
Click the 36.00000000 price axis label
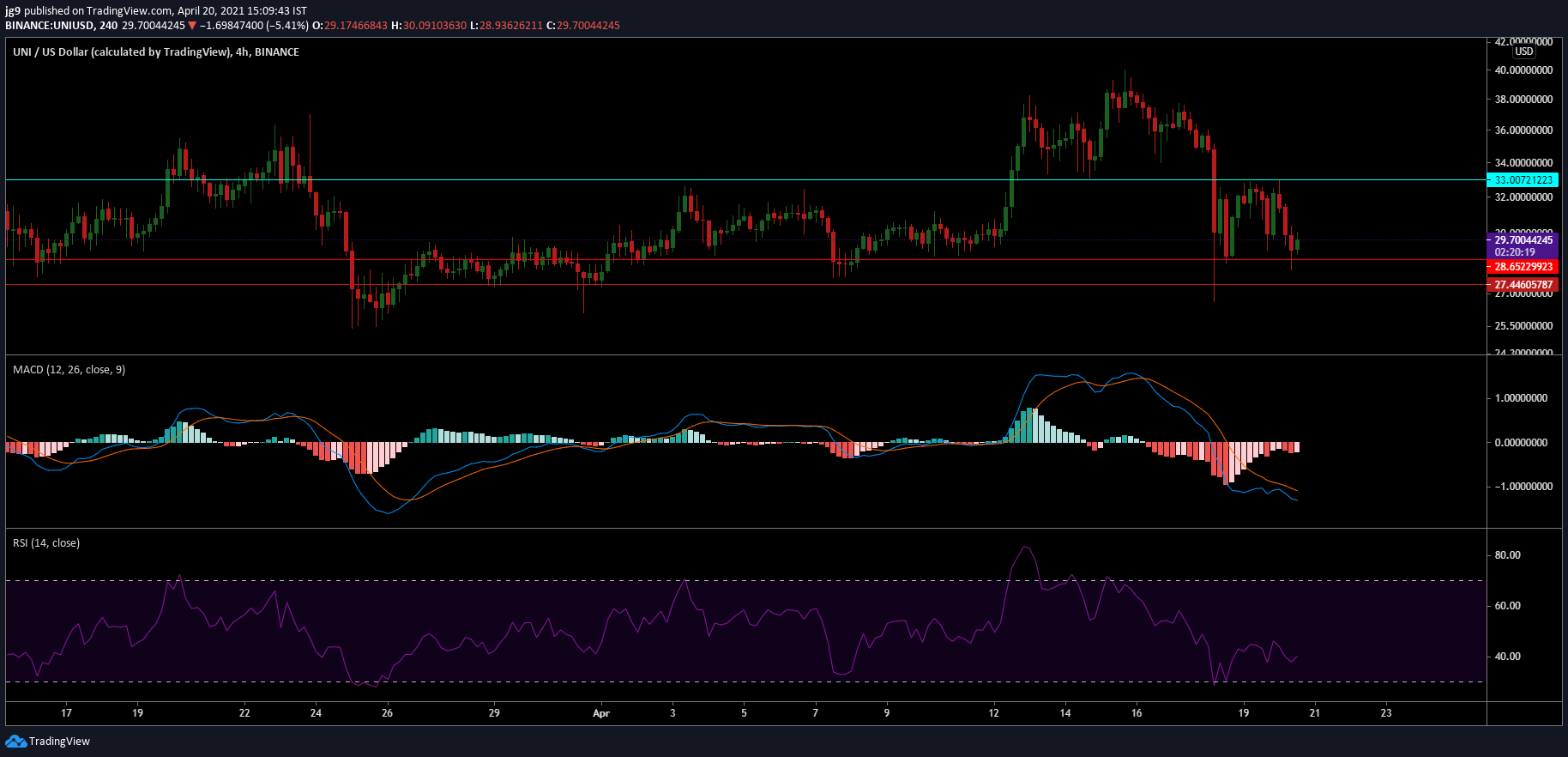coord(1523,130)
